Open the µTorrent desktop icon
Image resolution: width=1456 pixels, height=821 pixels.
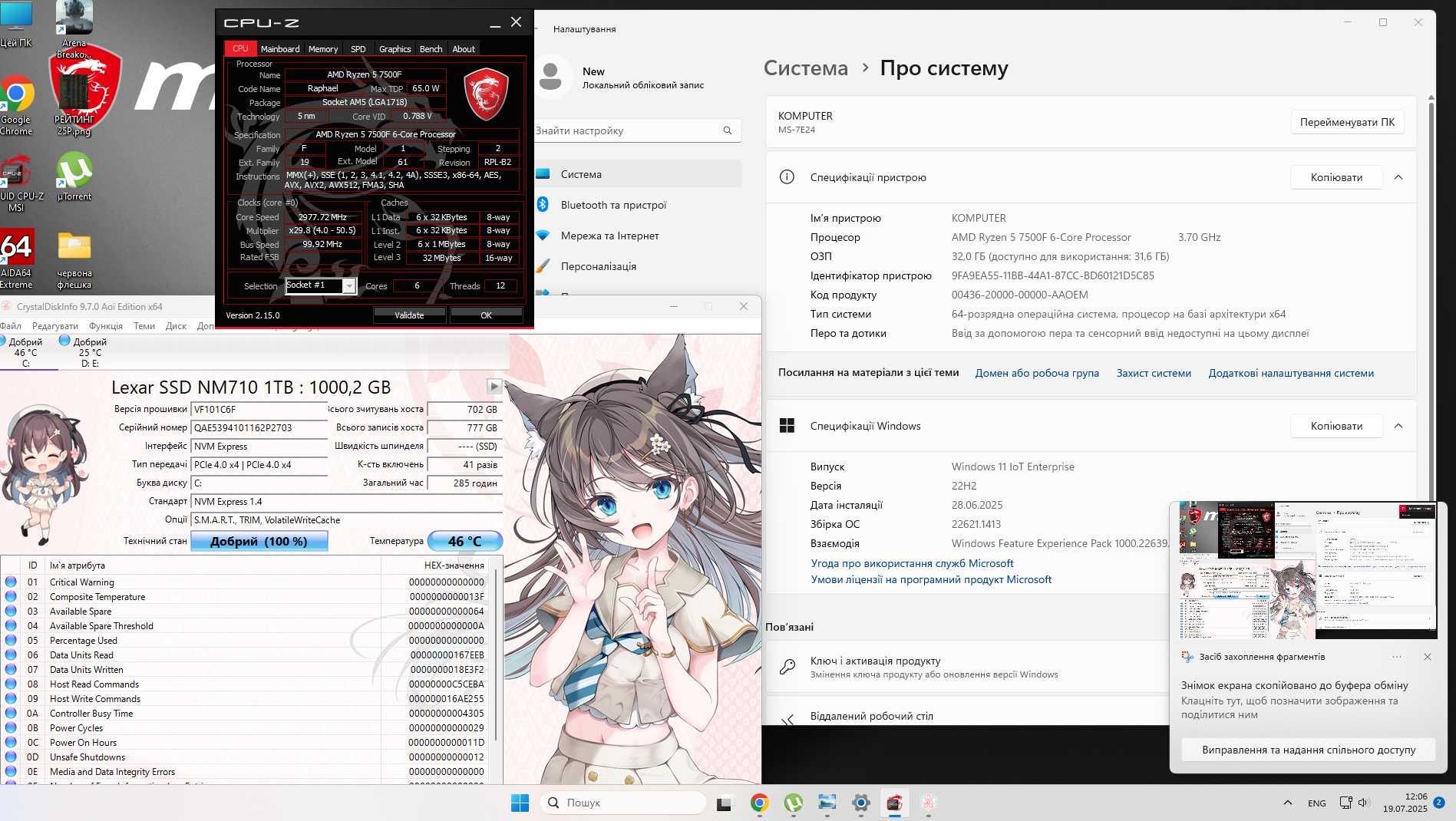pos(74,176)
